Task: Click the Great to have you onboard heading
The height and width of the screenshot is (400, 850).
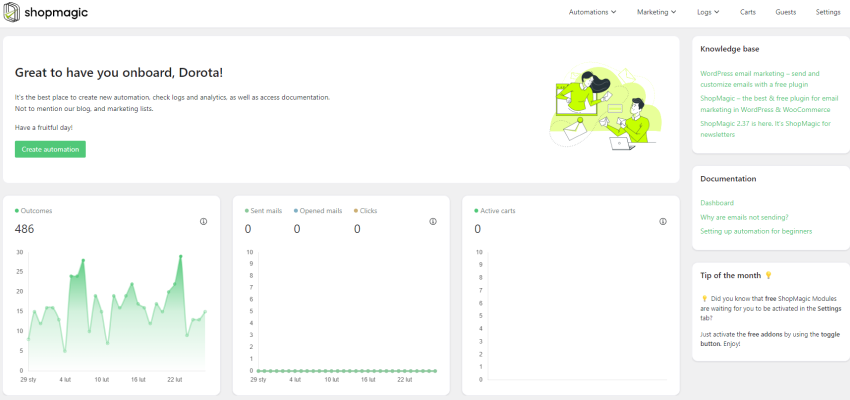Action: pos(119,73)
